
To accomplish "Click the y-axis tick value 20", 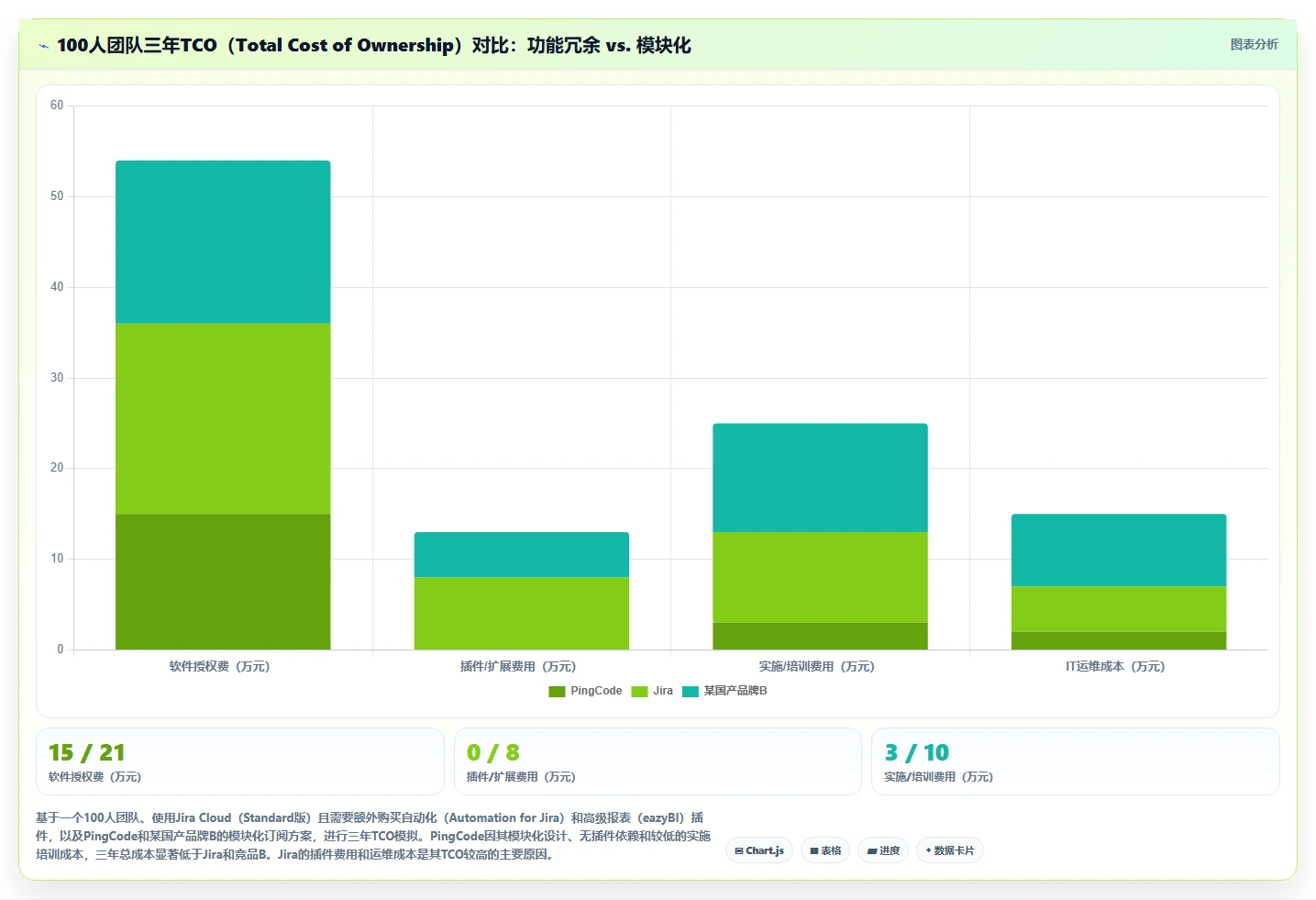I will pos(57,468).
